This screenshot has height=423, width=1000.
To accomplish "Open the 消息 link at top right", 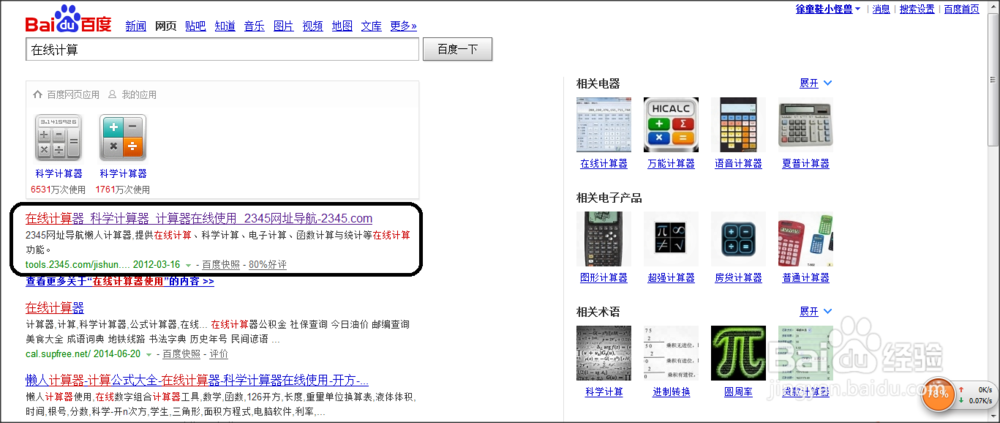I will (x=881, y=9).
